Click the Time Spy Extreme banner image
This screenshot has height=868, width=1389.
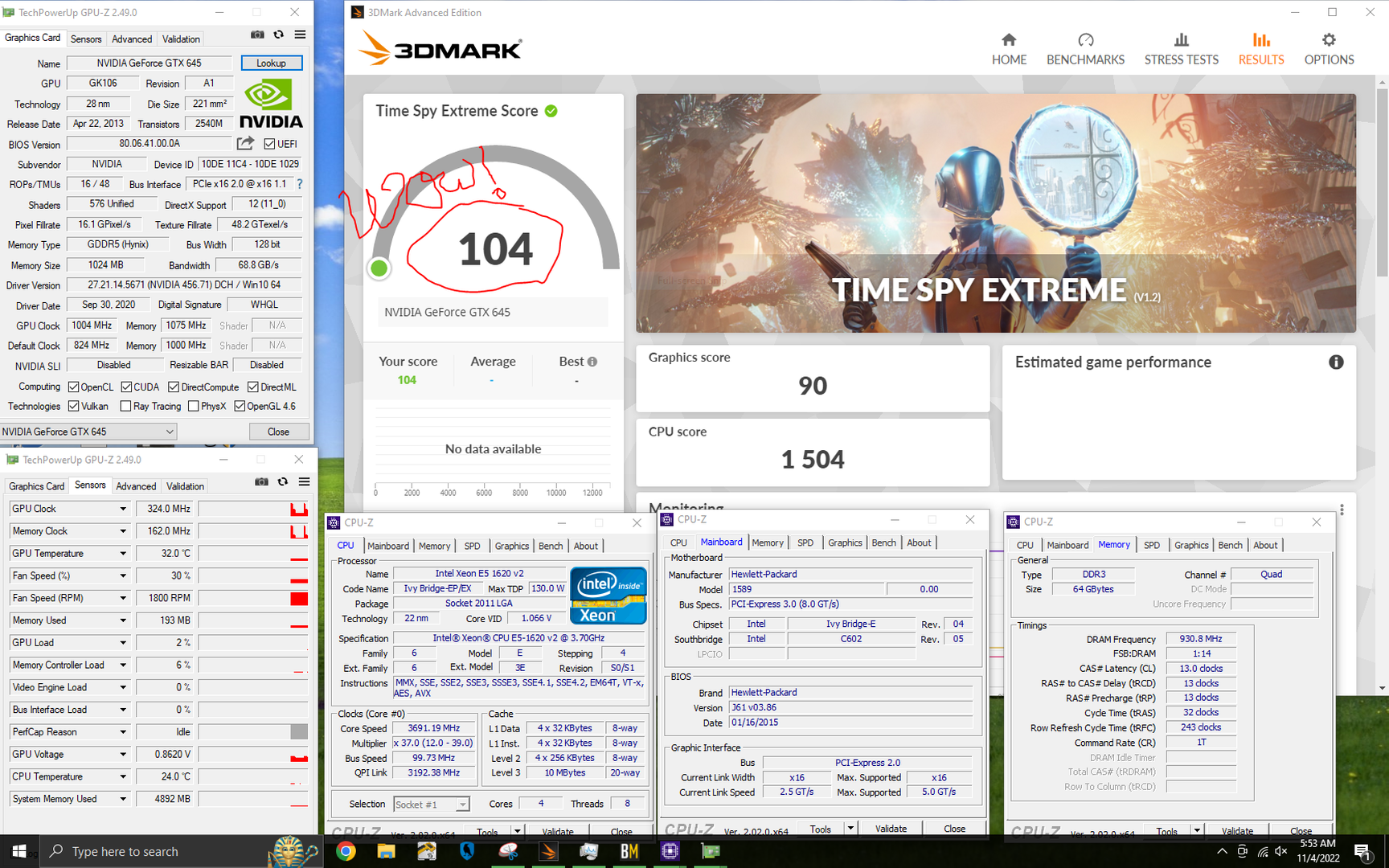tap(996, 213)
